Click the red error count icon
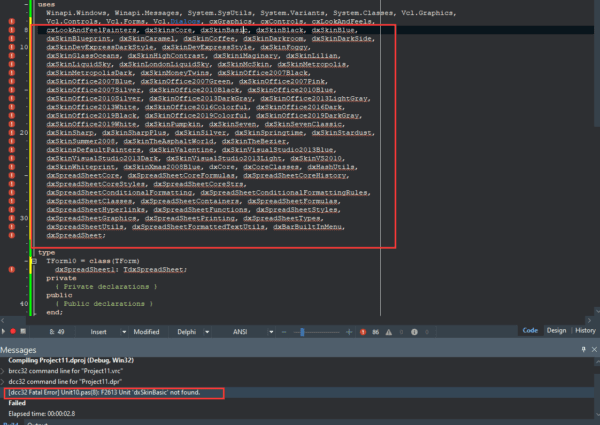The image size is (600, 425). 363,332
